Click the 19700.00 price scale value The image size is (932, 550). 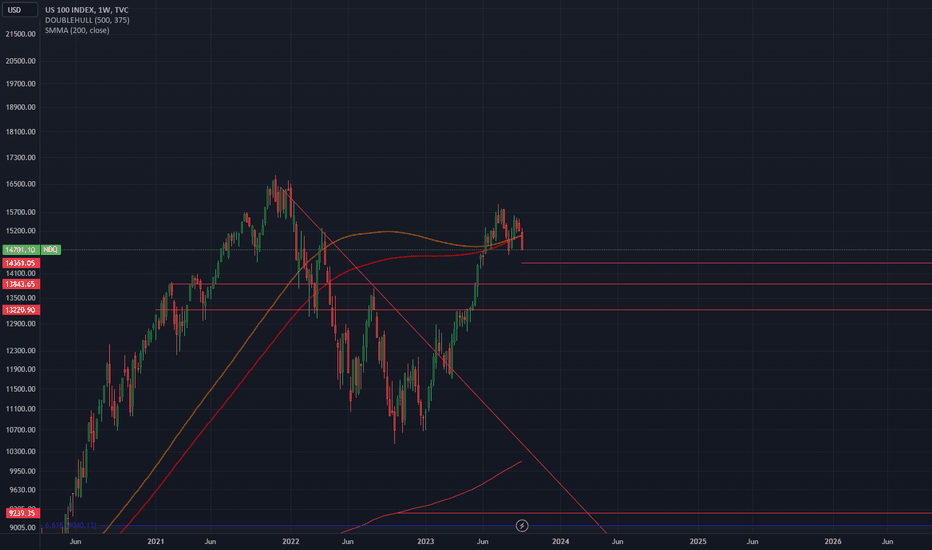click(20, 84)
